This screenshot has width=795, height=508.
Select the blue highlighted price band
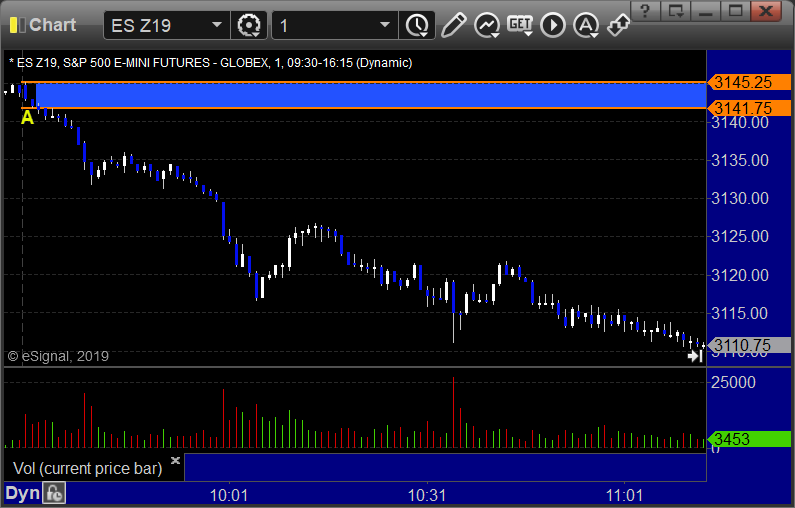coord(370,95)
